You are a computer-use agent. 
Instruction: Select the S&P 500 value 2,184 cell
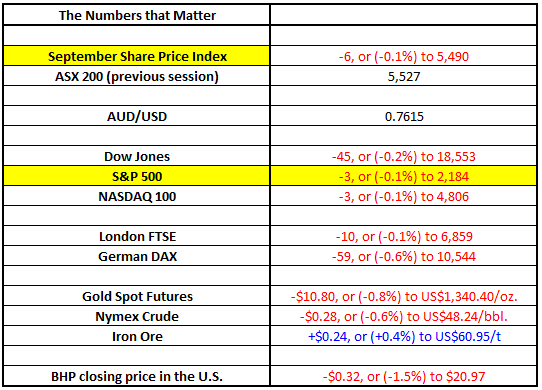[x=403, y=176]
